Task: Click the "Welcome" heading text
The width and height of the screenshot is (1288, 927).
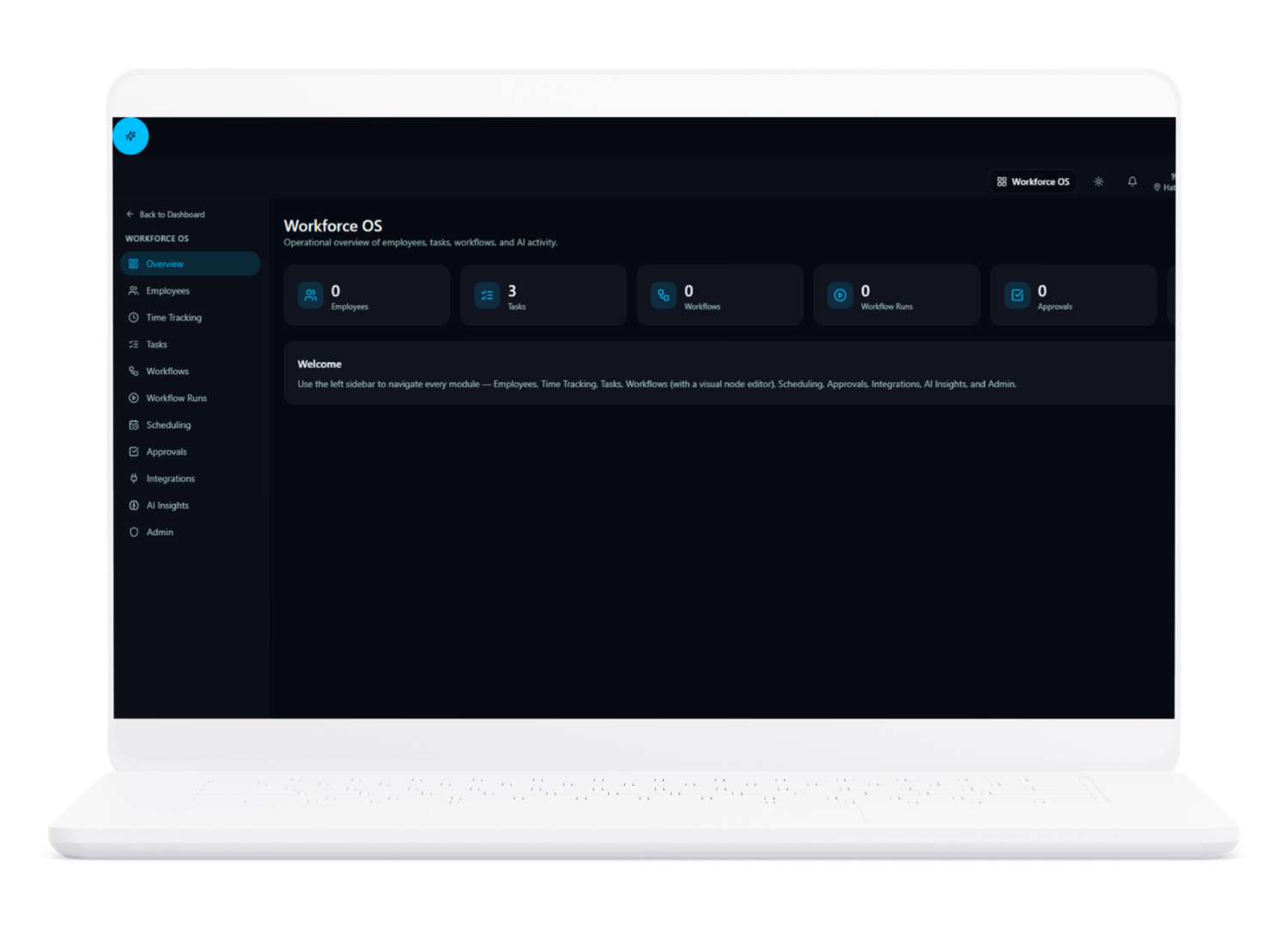Action: (319, 364)
